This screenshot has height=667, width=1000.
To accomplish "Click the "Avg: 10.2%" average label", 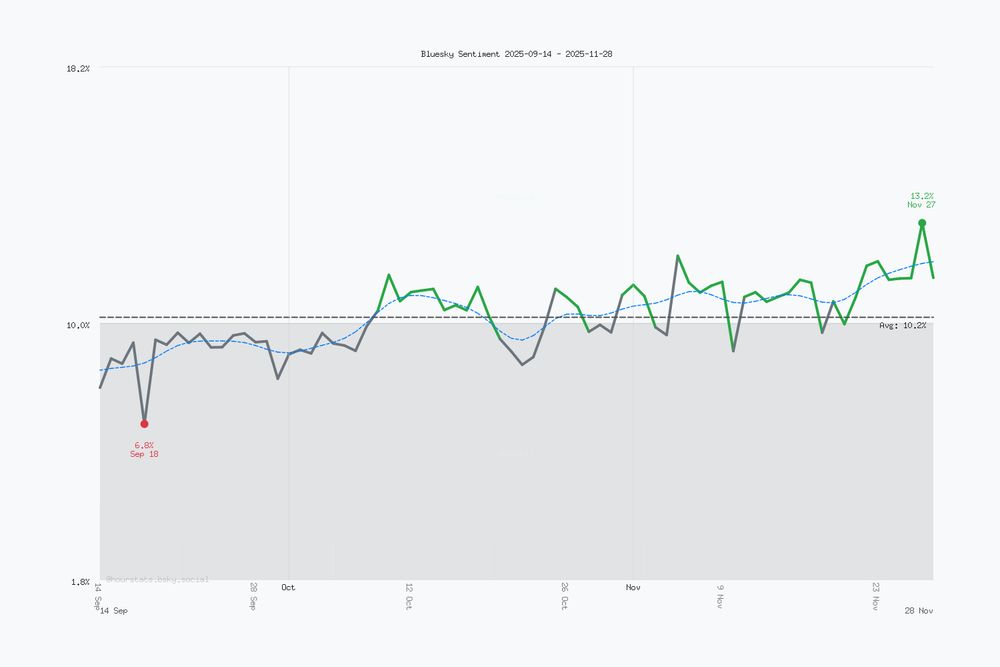I will point(901,323).
